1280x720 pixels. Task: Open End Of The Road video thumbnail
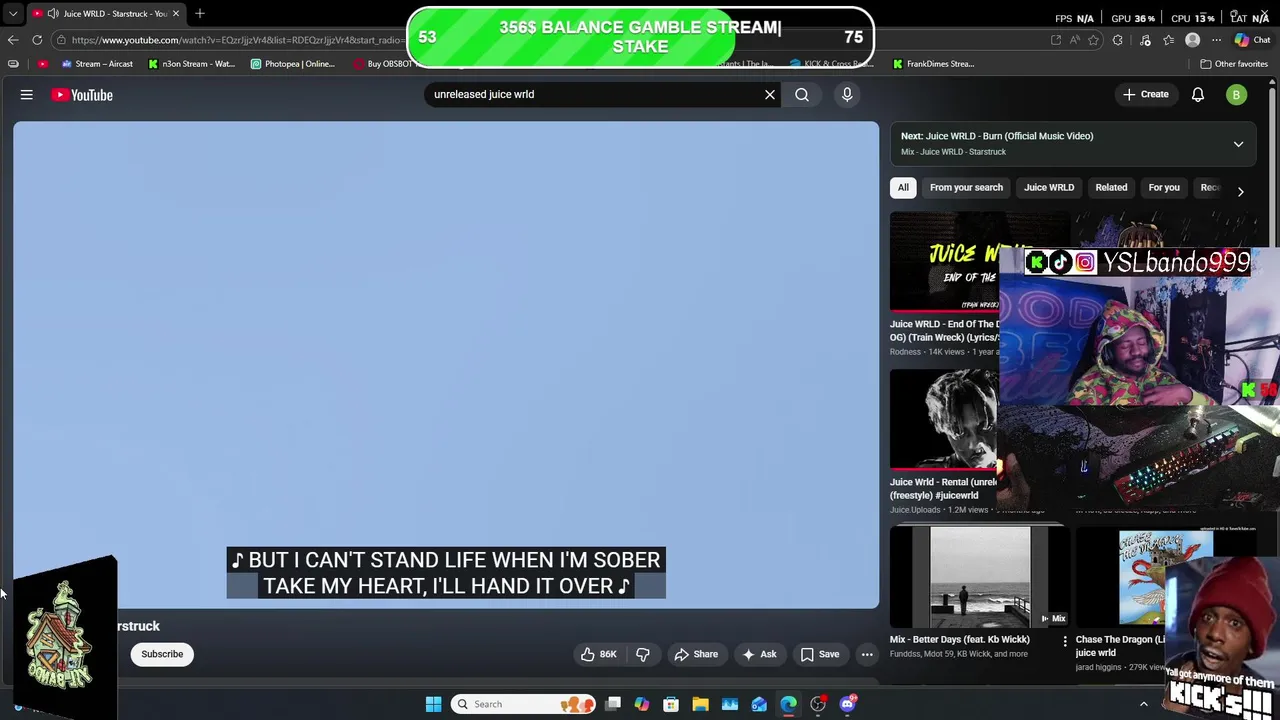click(944, 262)
